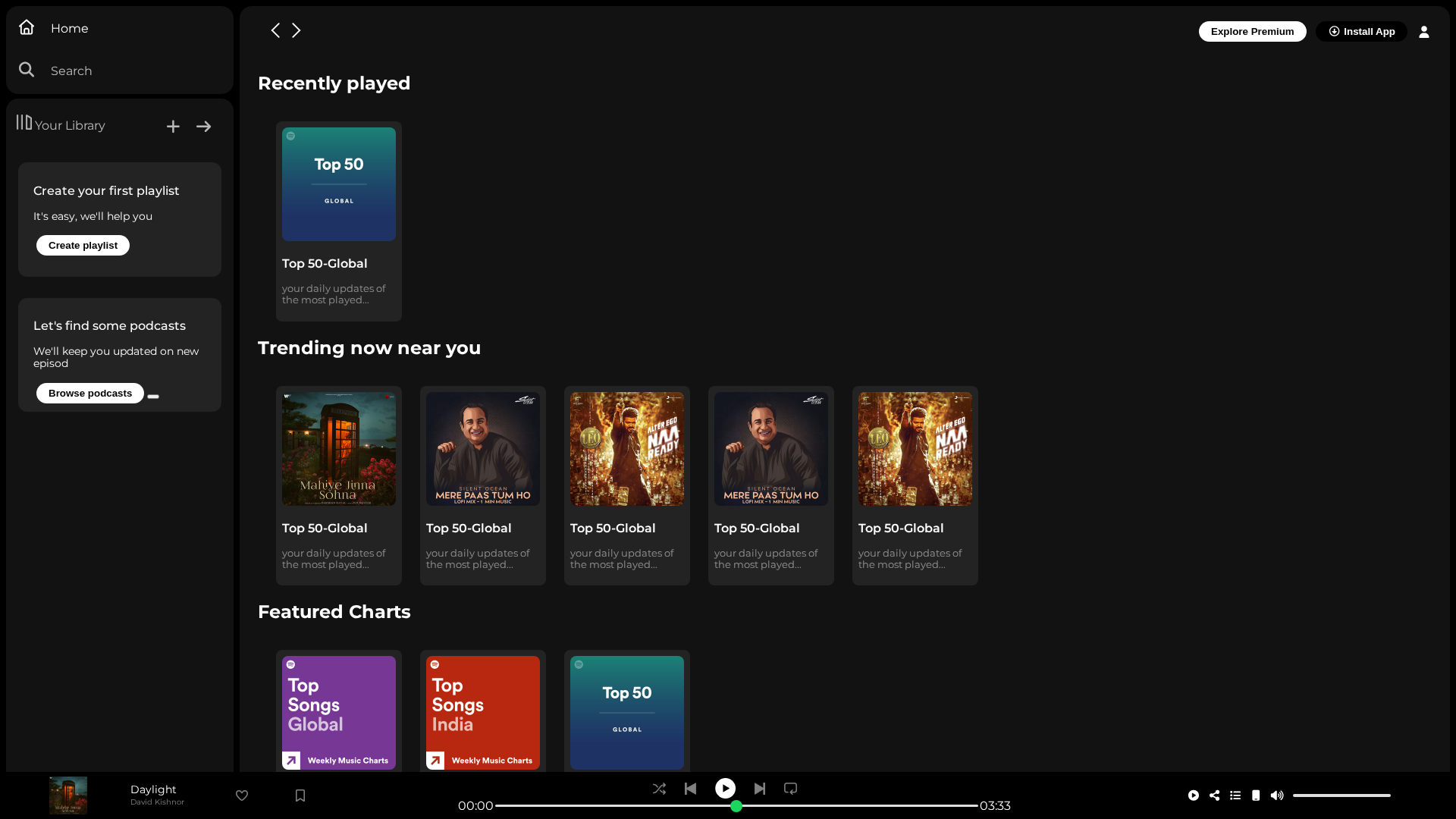
Task: Bookmark the current track Daylight
Action: coord(300,795)
